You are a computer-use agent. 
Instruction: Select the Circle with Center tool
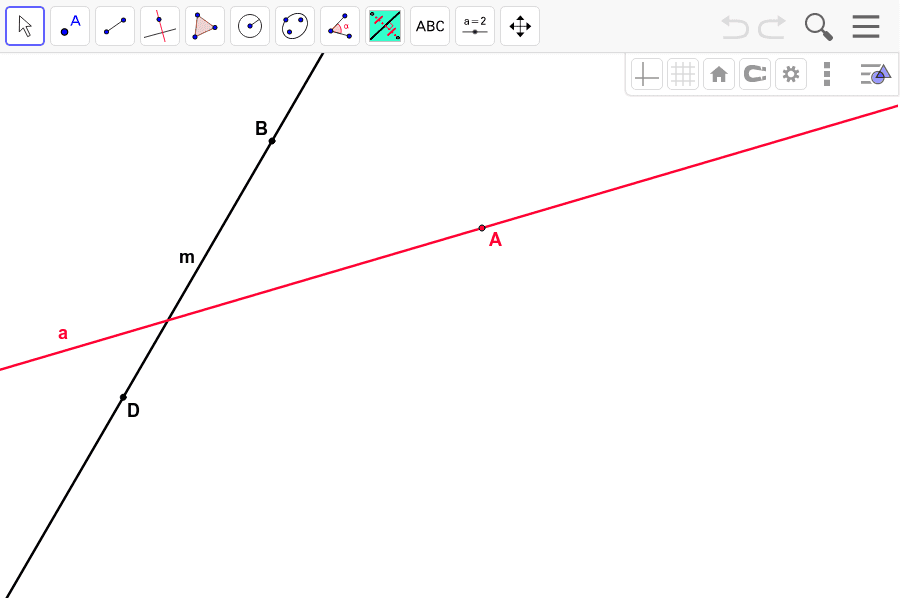[250, 26]
